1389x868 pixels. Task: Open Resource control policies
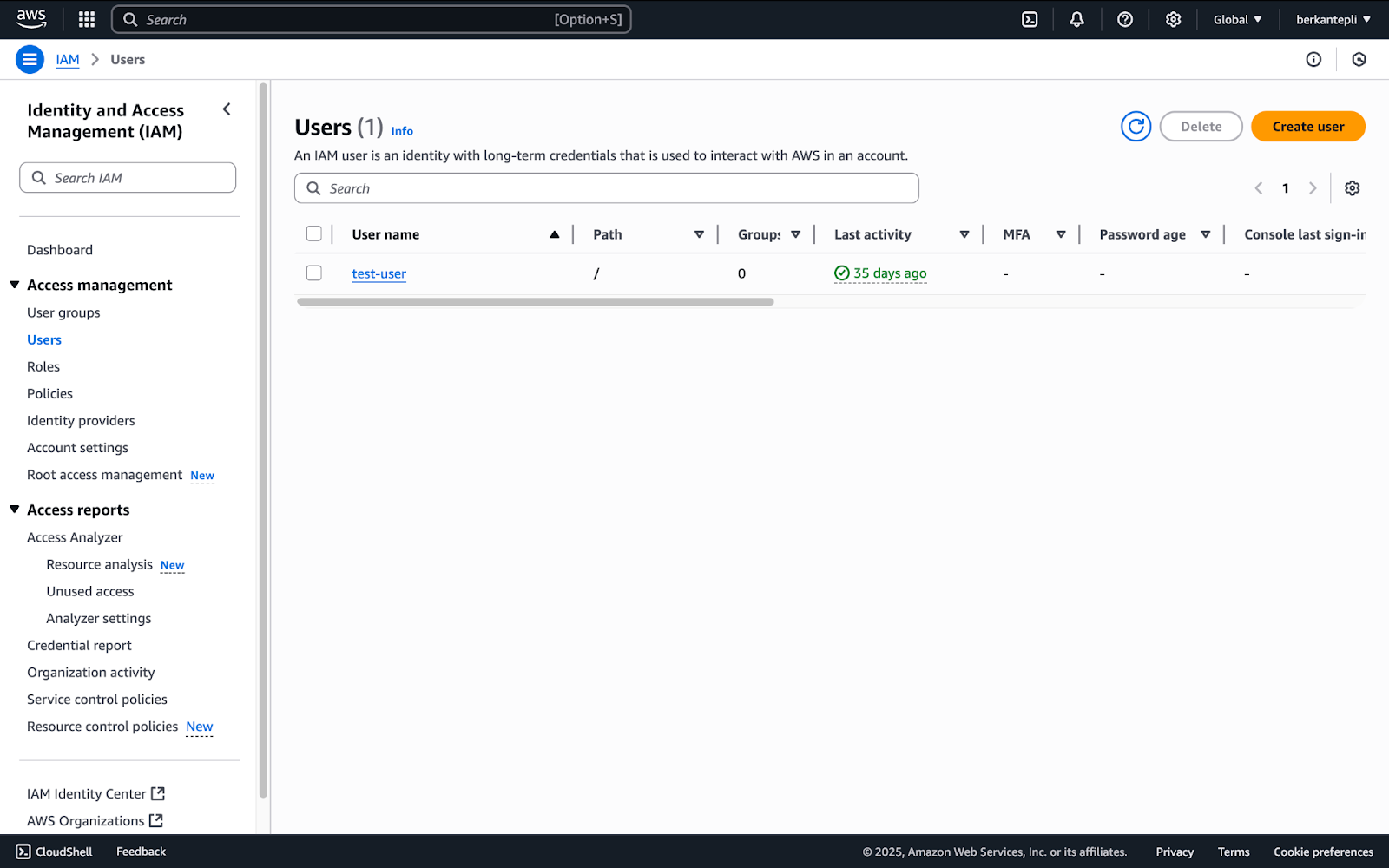click(x=102, y=726)
